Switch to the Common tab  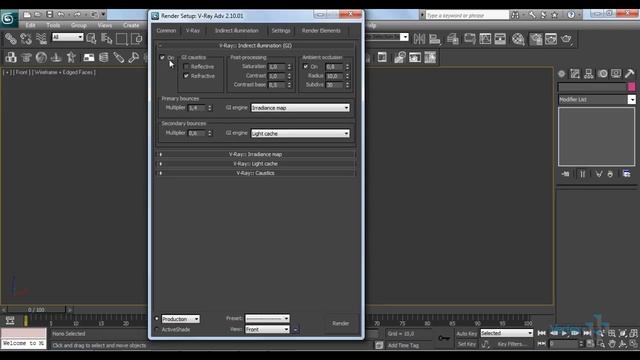pyautogui.click(x=167, y=31)
